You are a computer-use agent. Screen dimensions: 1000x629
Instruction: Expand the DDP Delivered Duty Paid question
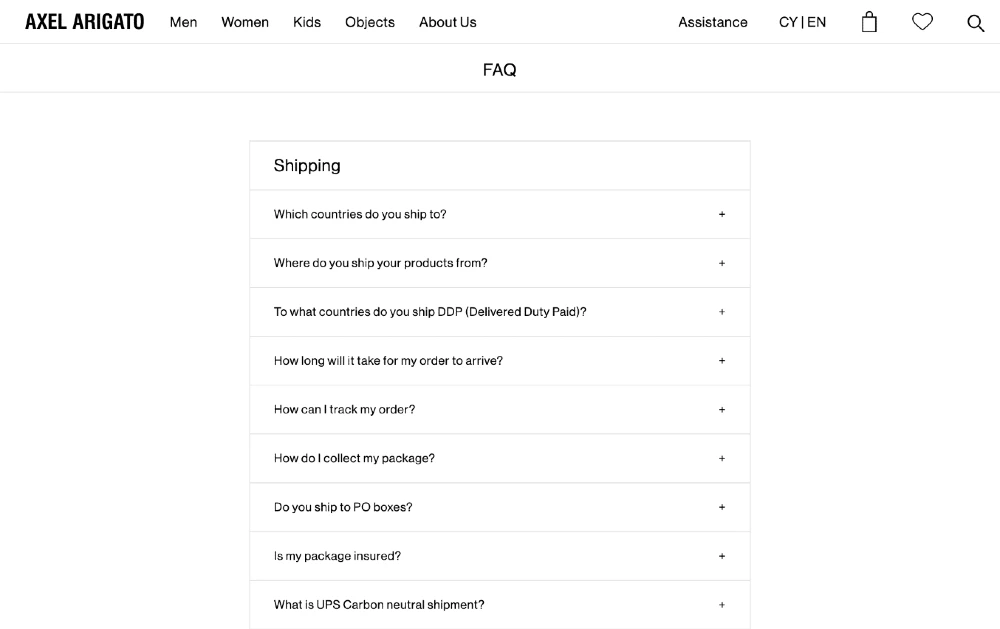[x=430, y=312]
